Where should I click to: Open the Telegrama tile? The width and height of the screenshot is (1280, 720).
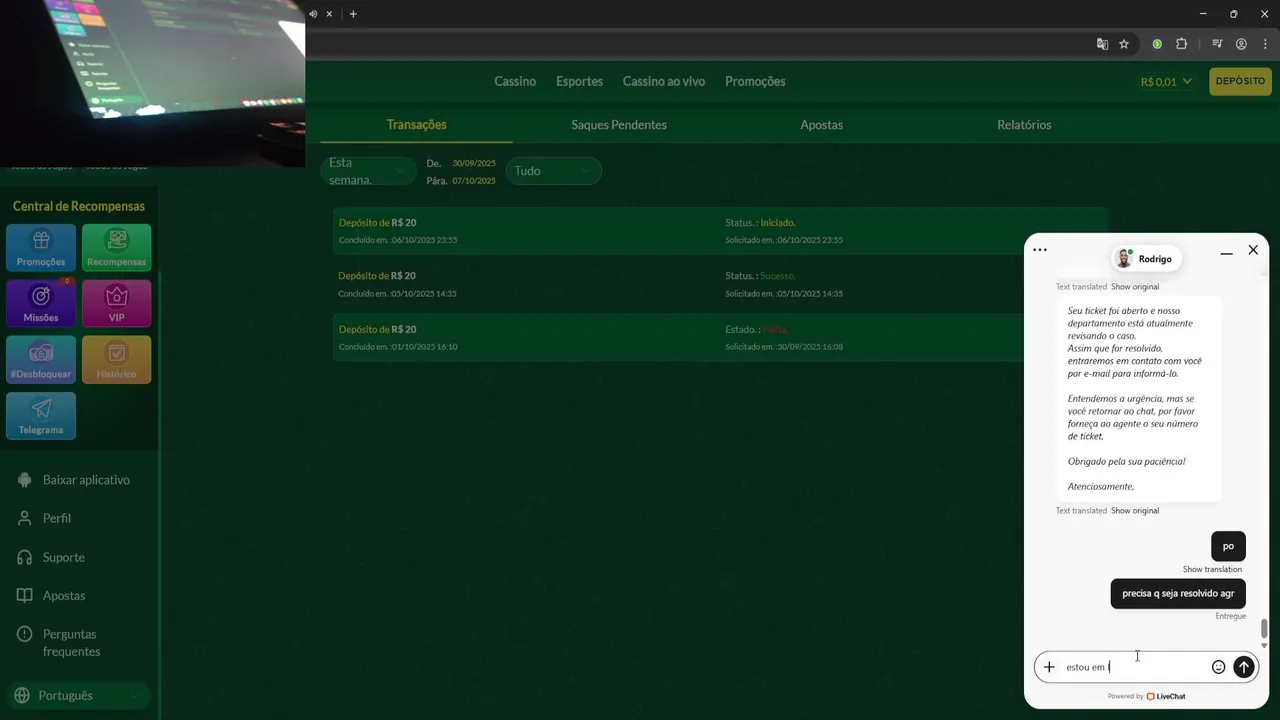[41, 415]
